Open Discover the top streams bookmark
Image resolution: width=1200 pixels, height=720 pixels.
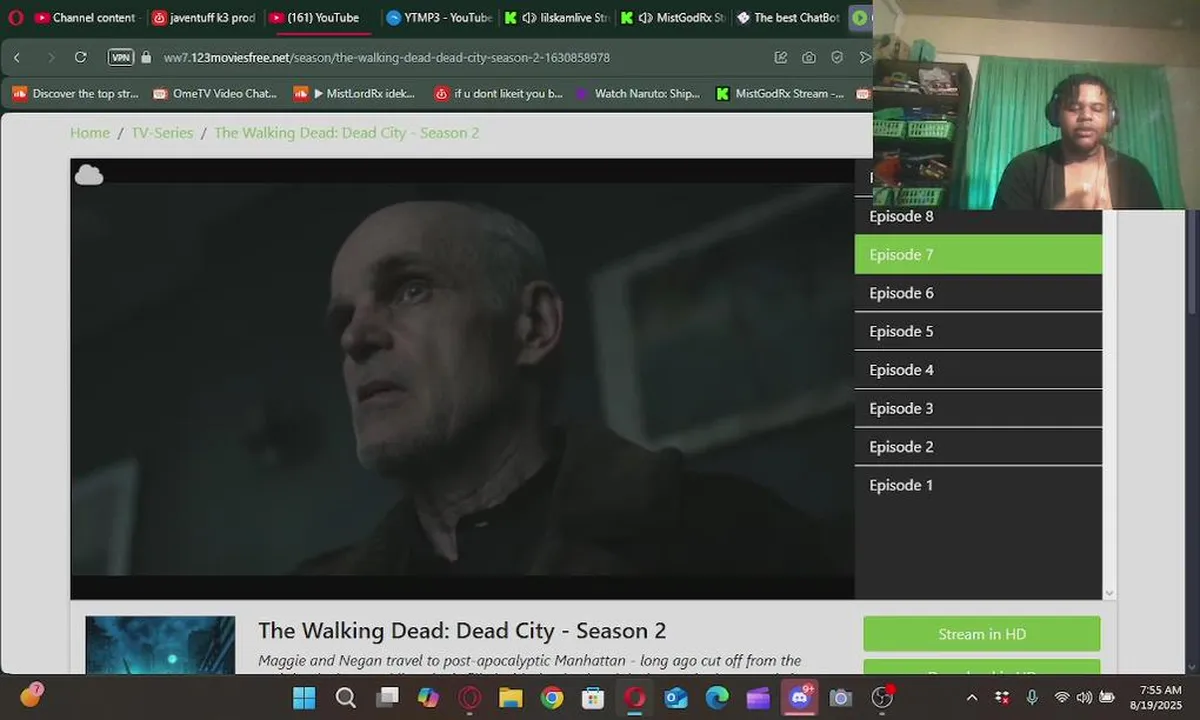click(x=76, y=94)
